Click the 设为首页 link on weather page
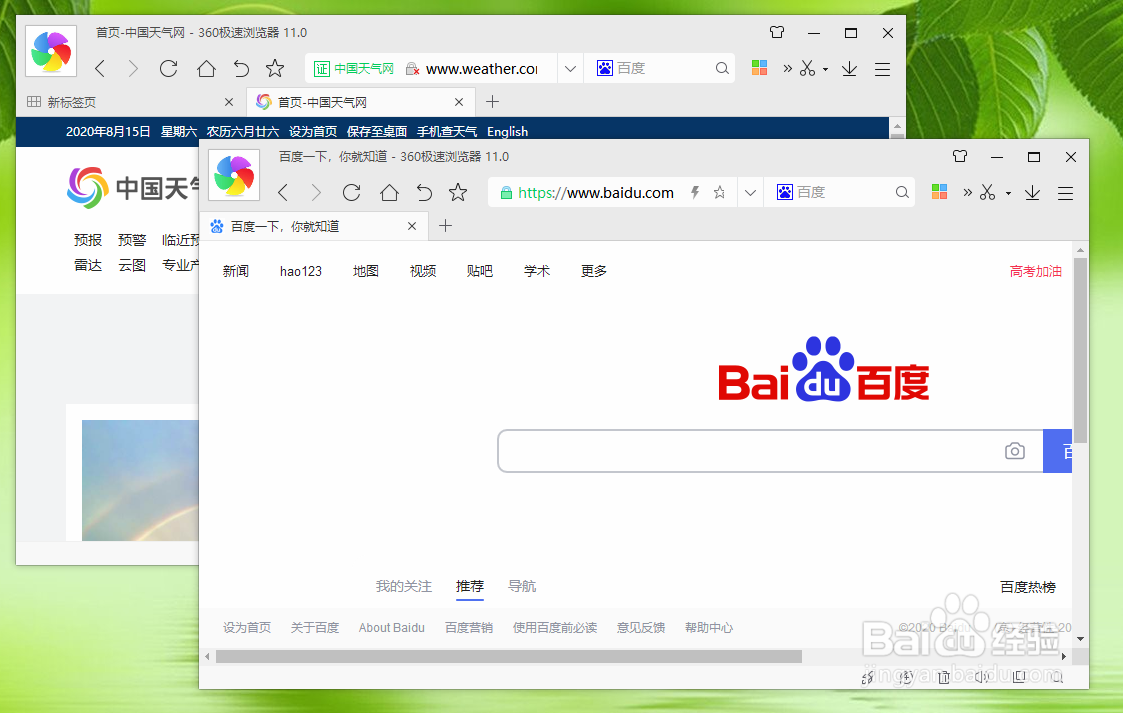The height and width of the screenshot is (713, 1123). pyautogui.click(x=312, y=131)
